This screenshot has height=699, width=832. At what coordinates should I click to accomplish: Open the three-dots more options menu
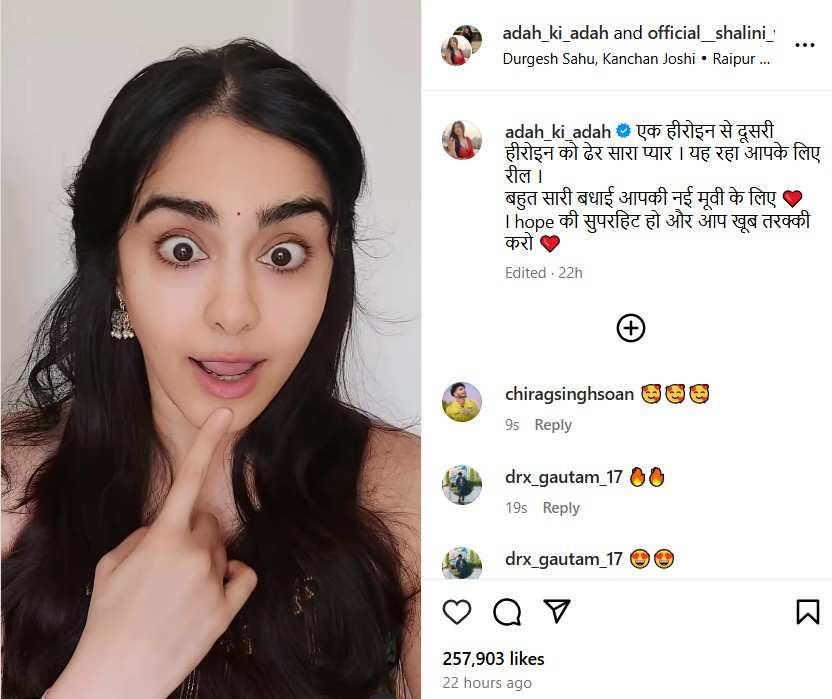click(804, 45)
